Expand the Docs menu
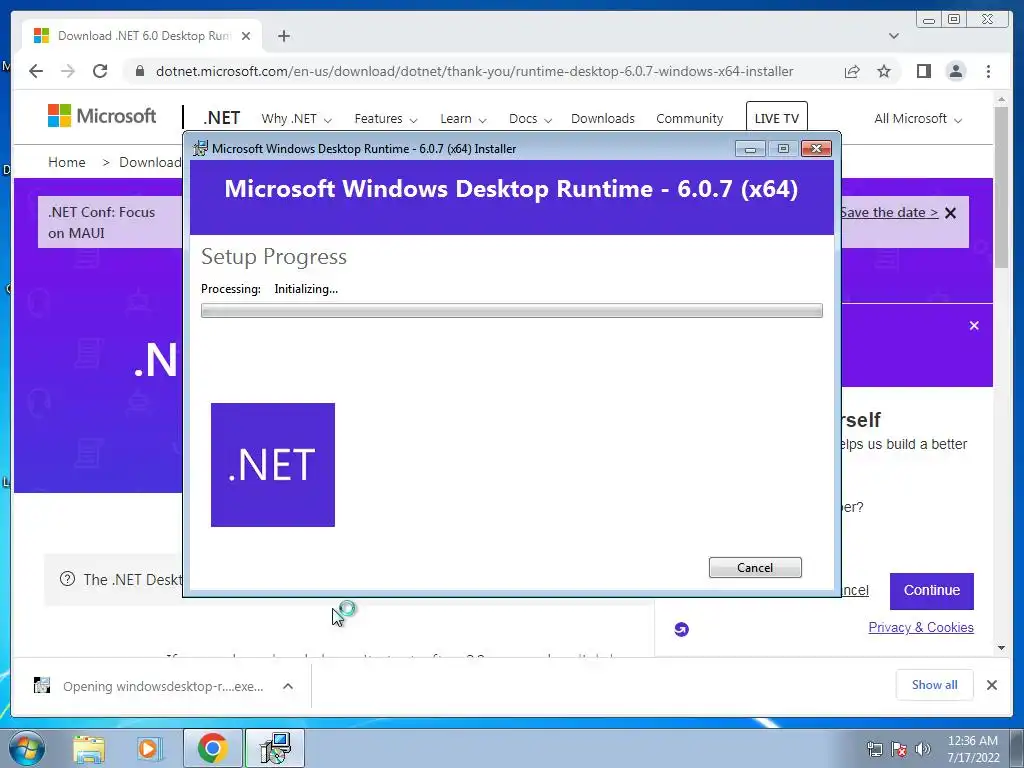This screenshot has width=1024, height=768. (x=530, y=119)
